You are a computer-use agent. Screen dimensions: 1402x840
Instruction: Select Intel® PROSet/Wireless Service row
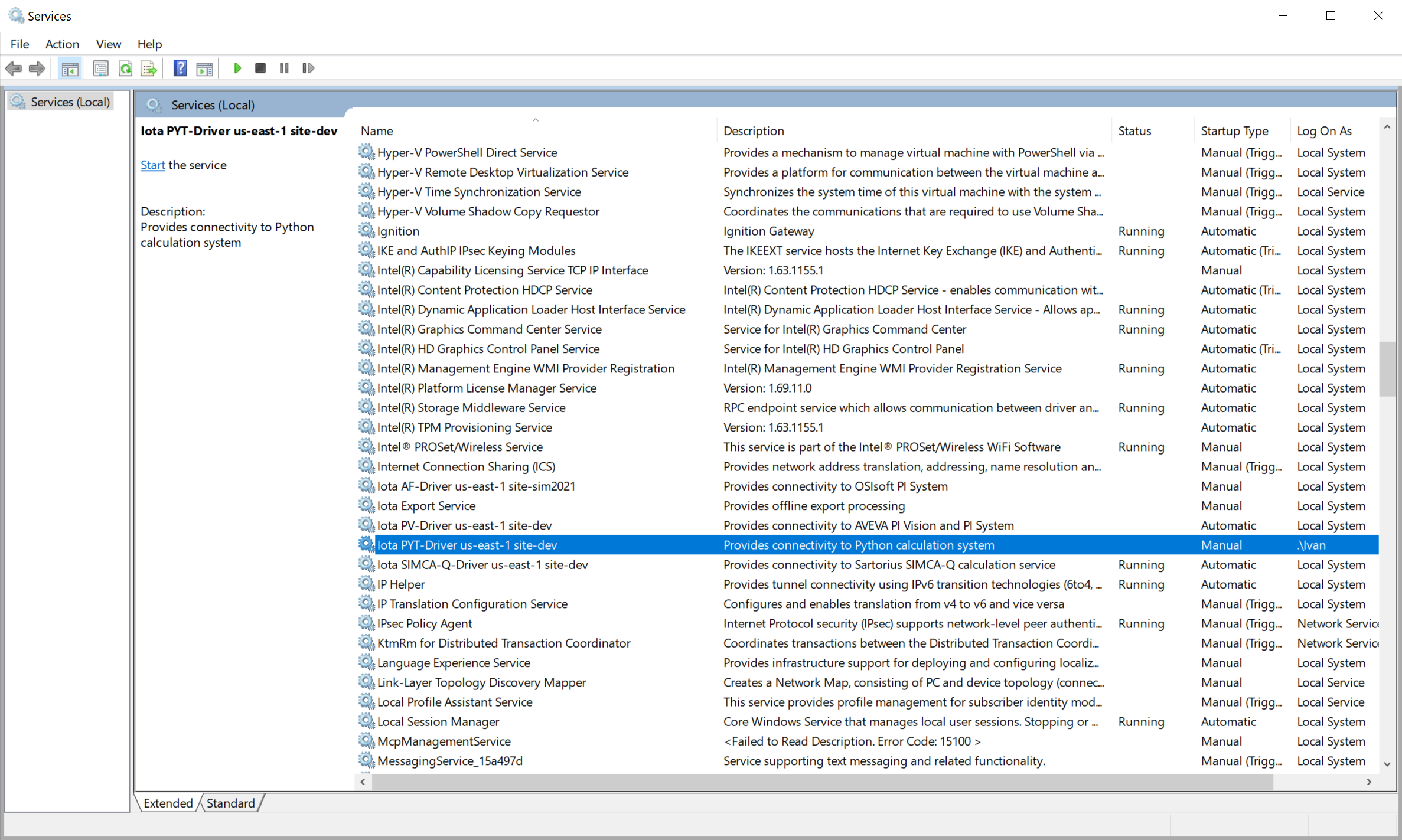[868, 446]
